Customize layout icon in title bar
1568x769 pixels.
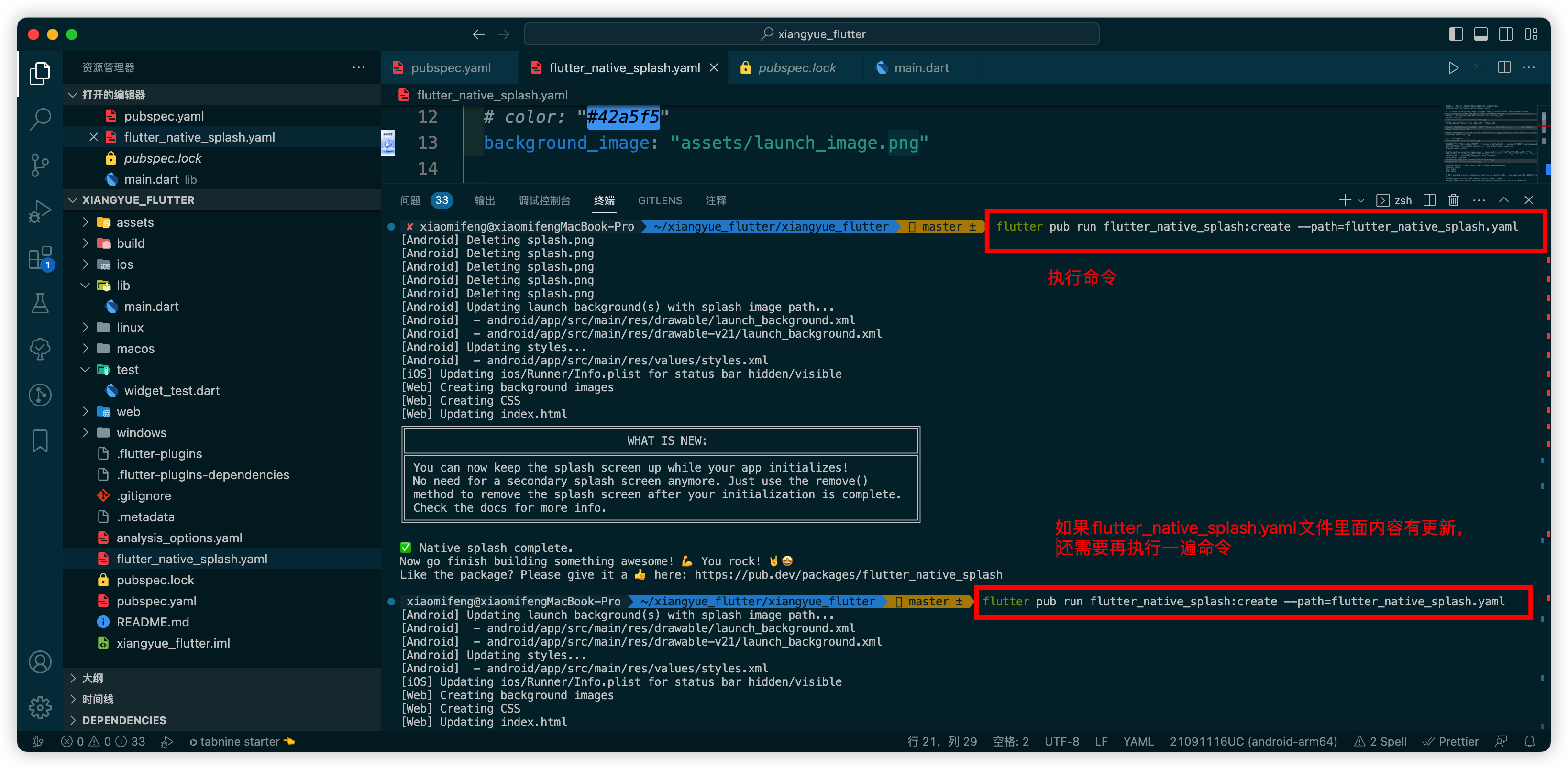click(x=1531, y=34)
